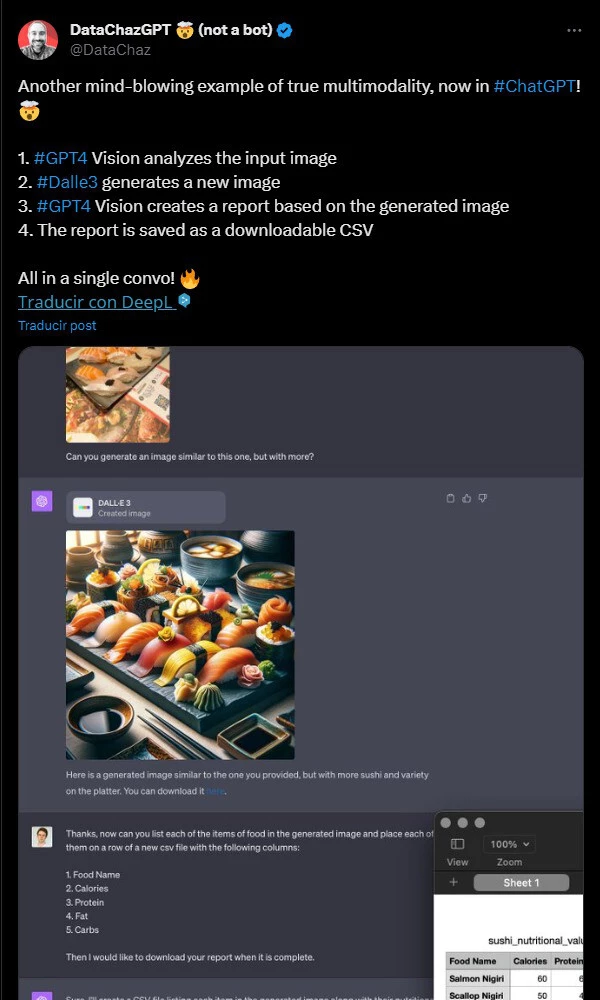Click the uploaded sushi photo thumbnail
The image size is (600, 1000).
click(118, 394)
